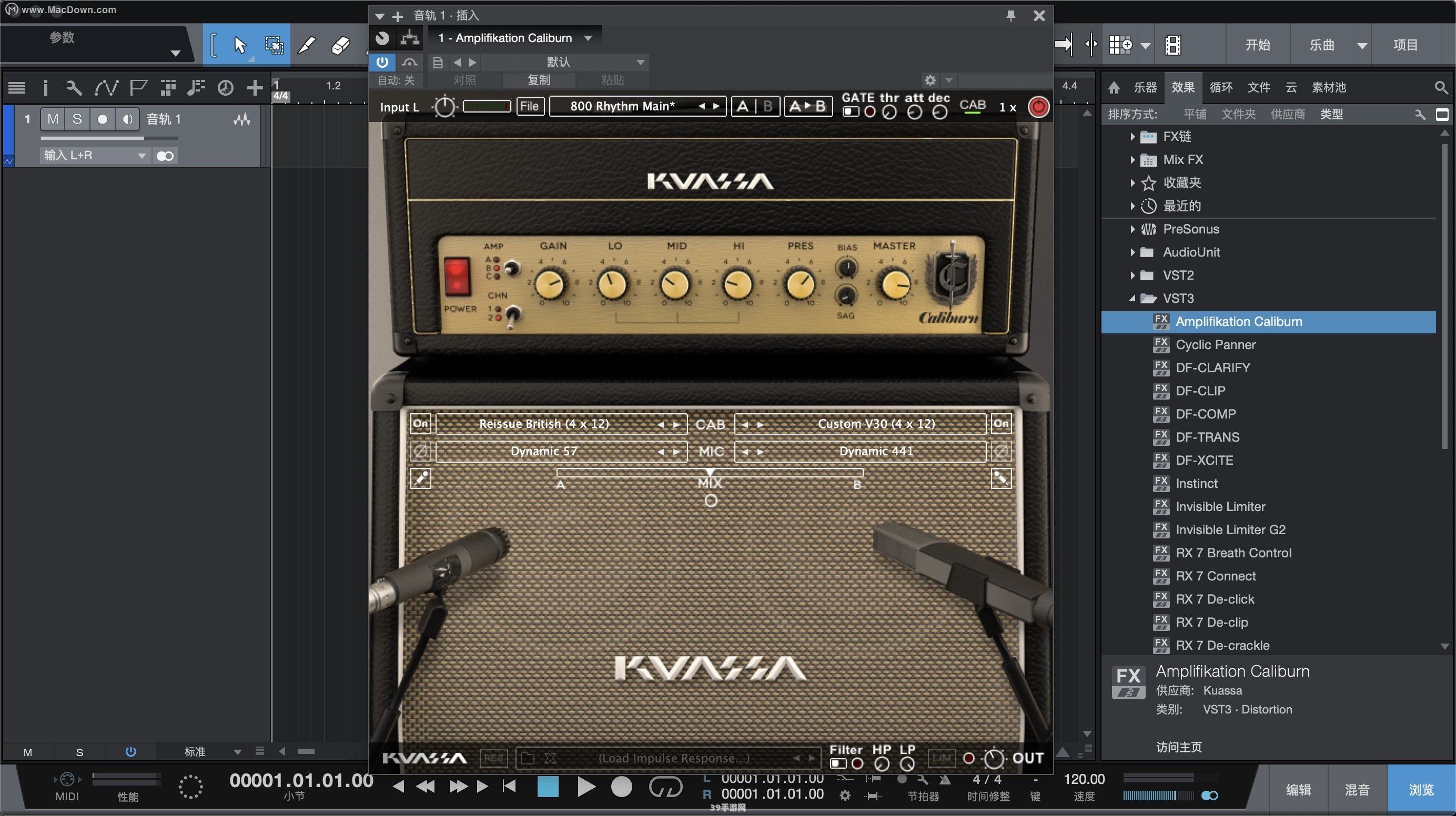Click the 开始 button
This screenshot has height=816, width=1456.
point(1258,45)
